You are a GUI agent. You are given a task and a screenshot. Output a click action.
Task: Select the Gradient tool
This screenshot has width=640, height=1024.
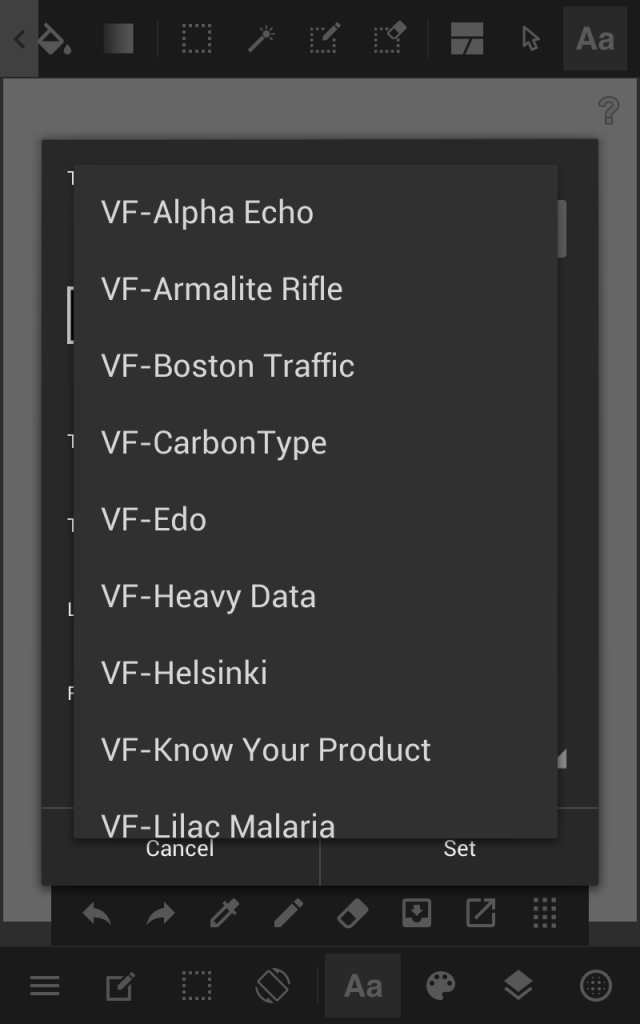pos(118,39)
